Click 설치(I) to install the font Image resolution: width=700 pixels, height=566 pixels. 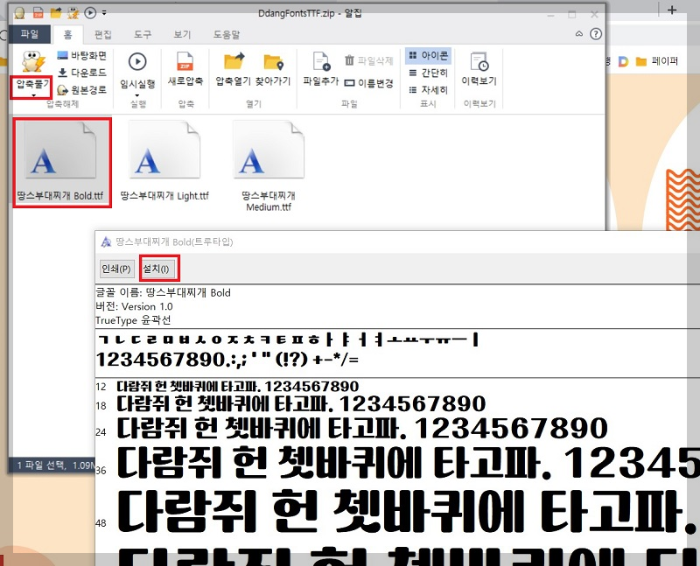click(x=156, y=269)
